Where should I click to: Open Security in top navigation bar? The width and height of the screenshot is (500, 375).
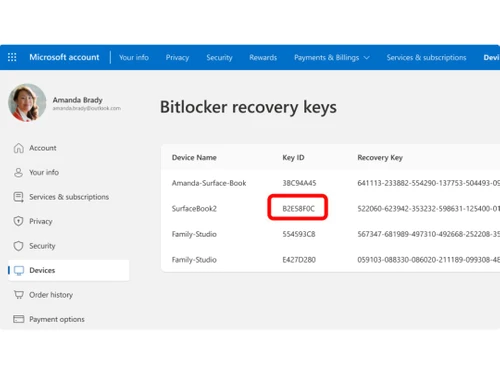(219, 58)
